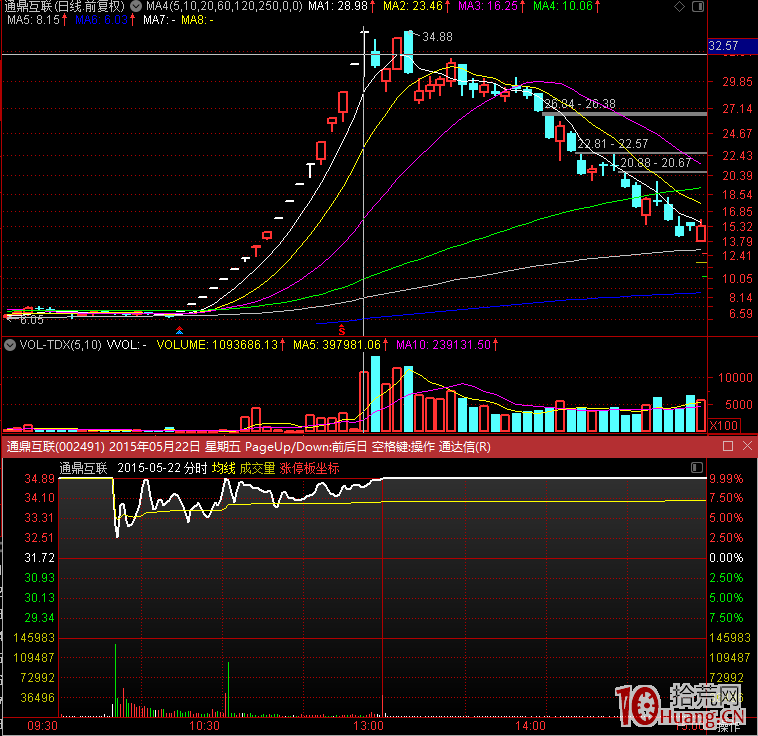Click the 20.39 price axis label
This screenshot has width=758, height=736.
click(x=737, y=176)
